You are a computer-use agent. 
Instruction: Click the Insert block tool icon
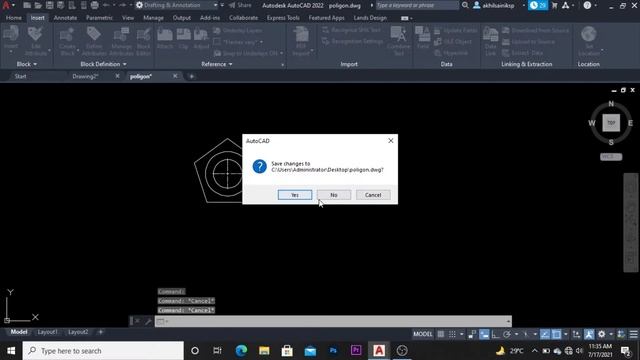pos(11,34)
